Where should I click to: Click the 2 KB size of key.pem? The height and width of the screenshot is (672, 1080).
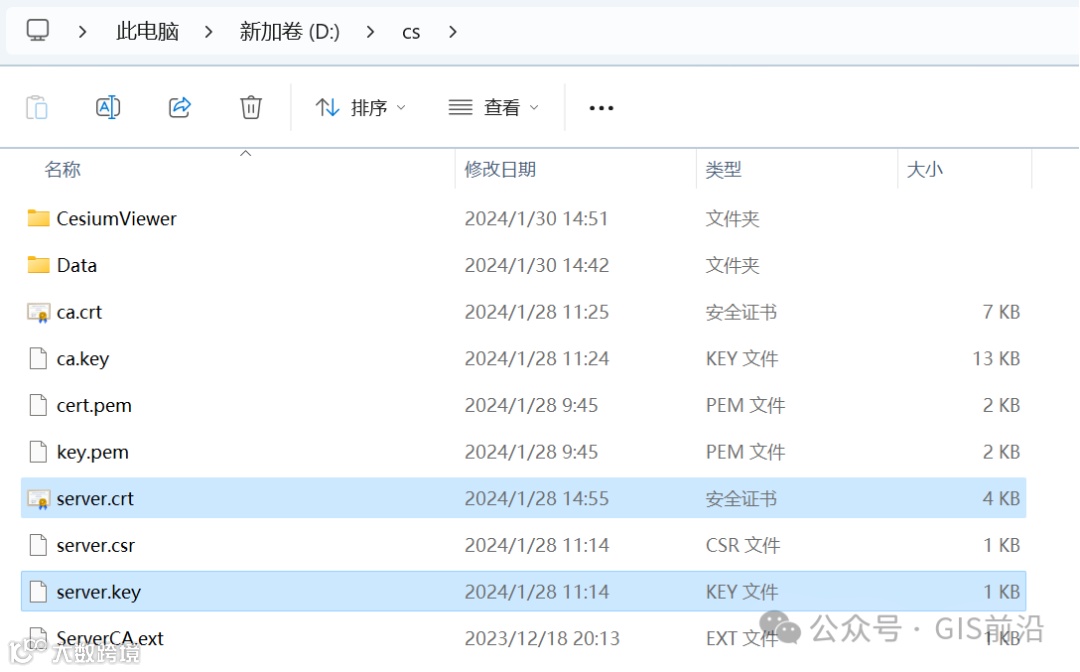(1001, 452)
